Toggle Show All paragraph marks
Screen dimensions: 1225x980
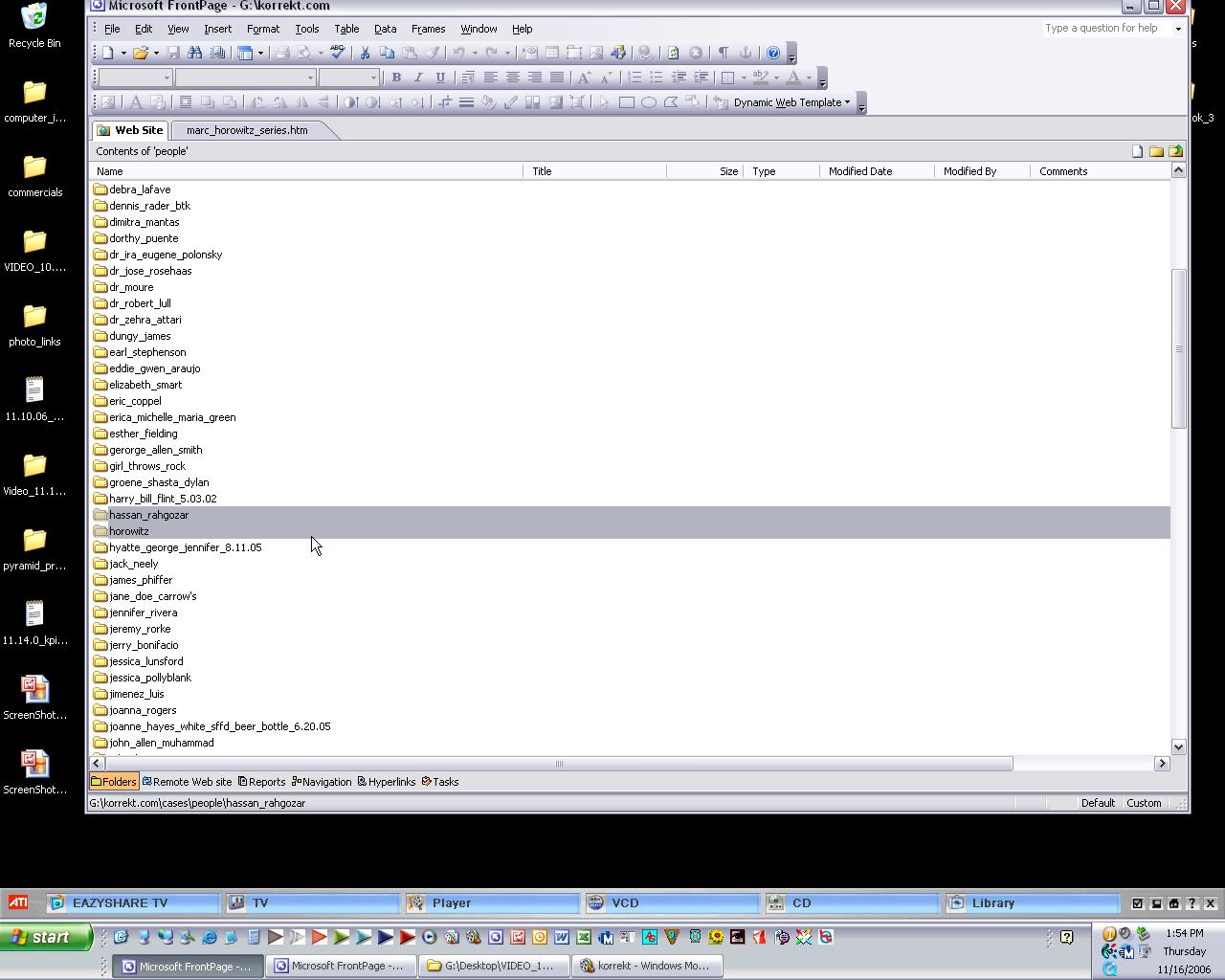[x=724, y=53]
